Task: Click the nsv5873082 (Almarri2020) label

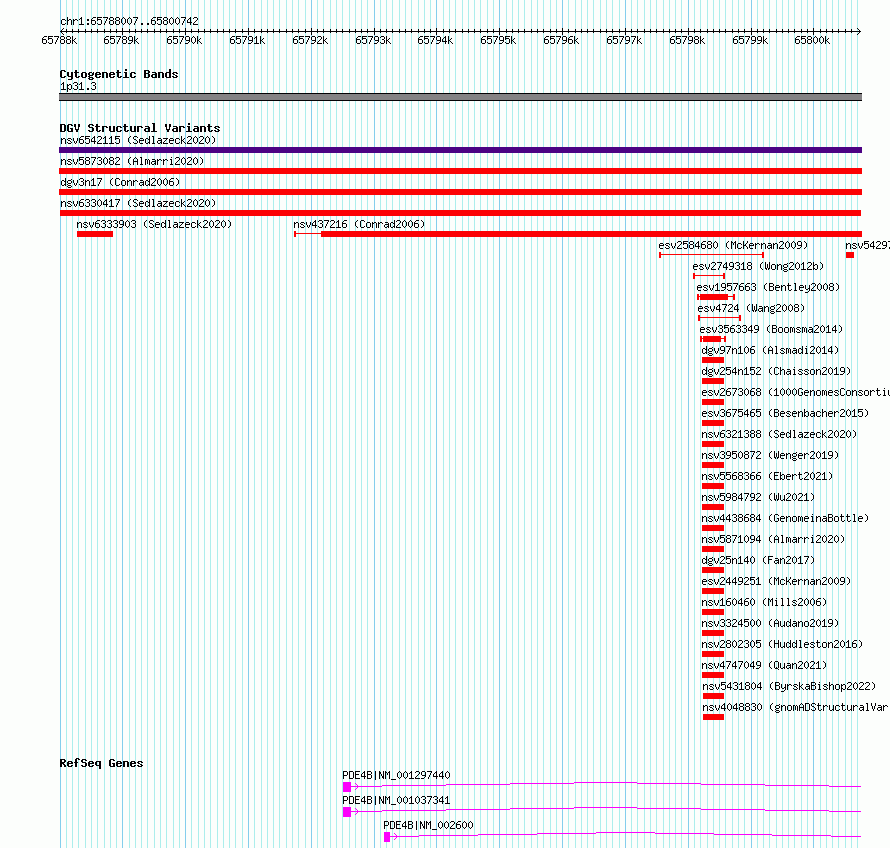Action: pyautogui.click(x=132, y=161)
